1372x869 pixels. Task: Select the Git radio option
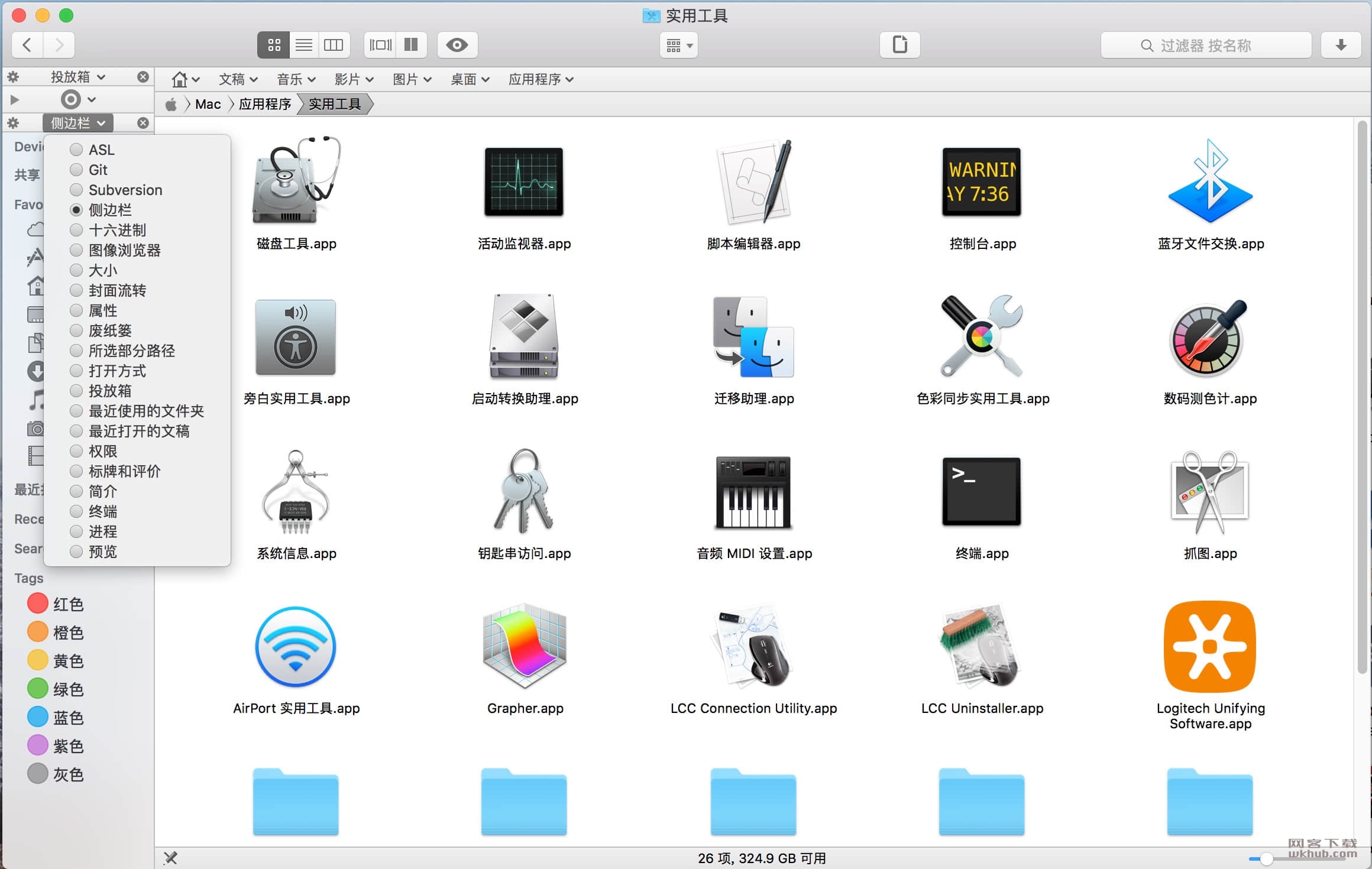[x=76, y=170]
